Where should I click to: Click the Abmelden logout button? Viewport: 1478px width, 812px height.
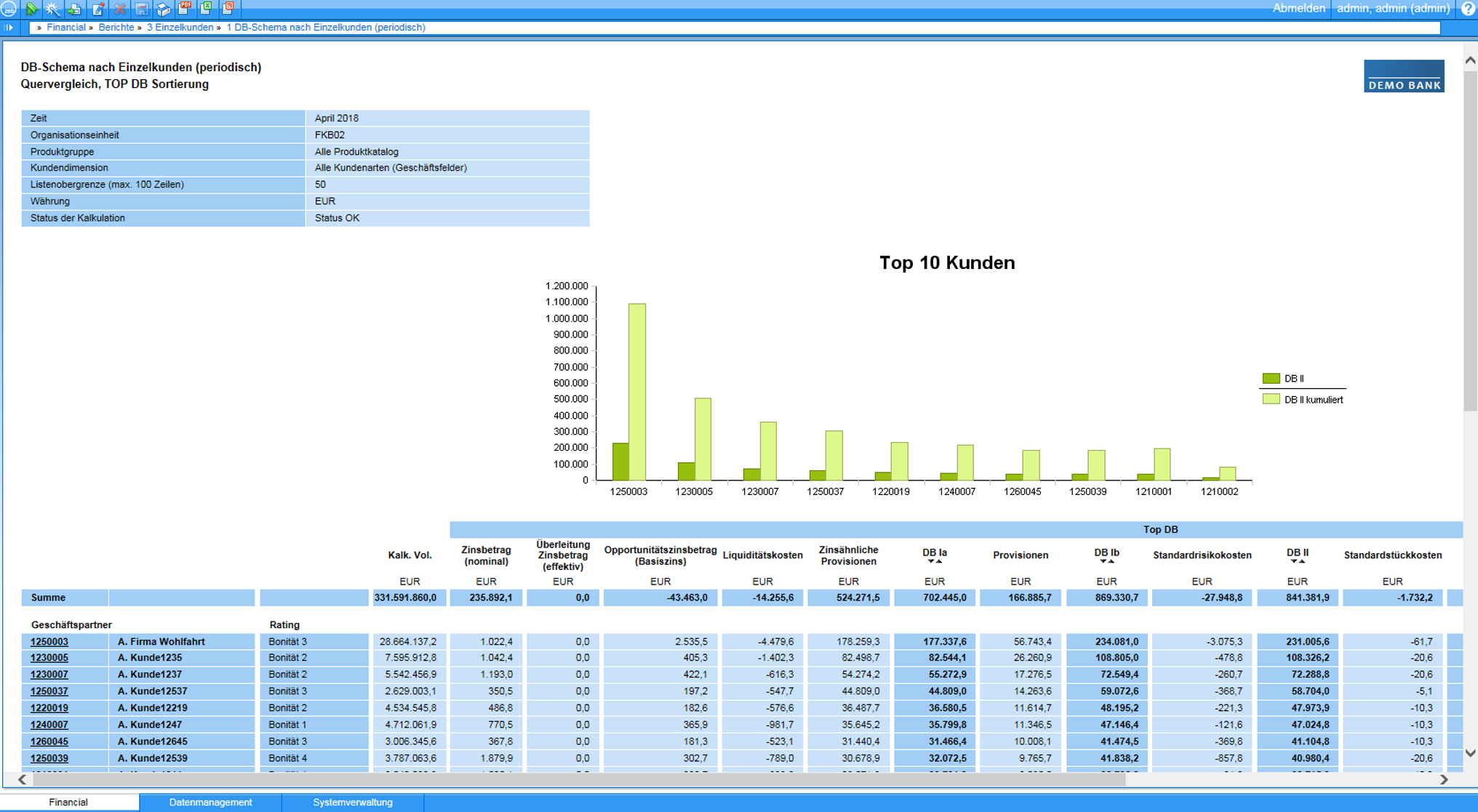(1298, 9)
